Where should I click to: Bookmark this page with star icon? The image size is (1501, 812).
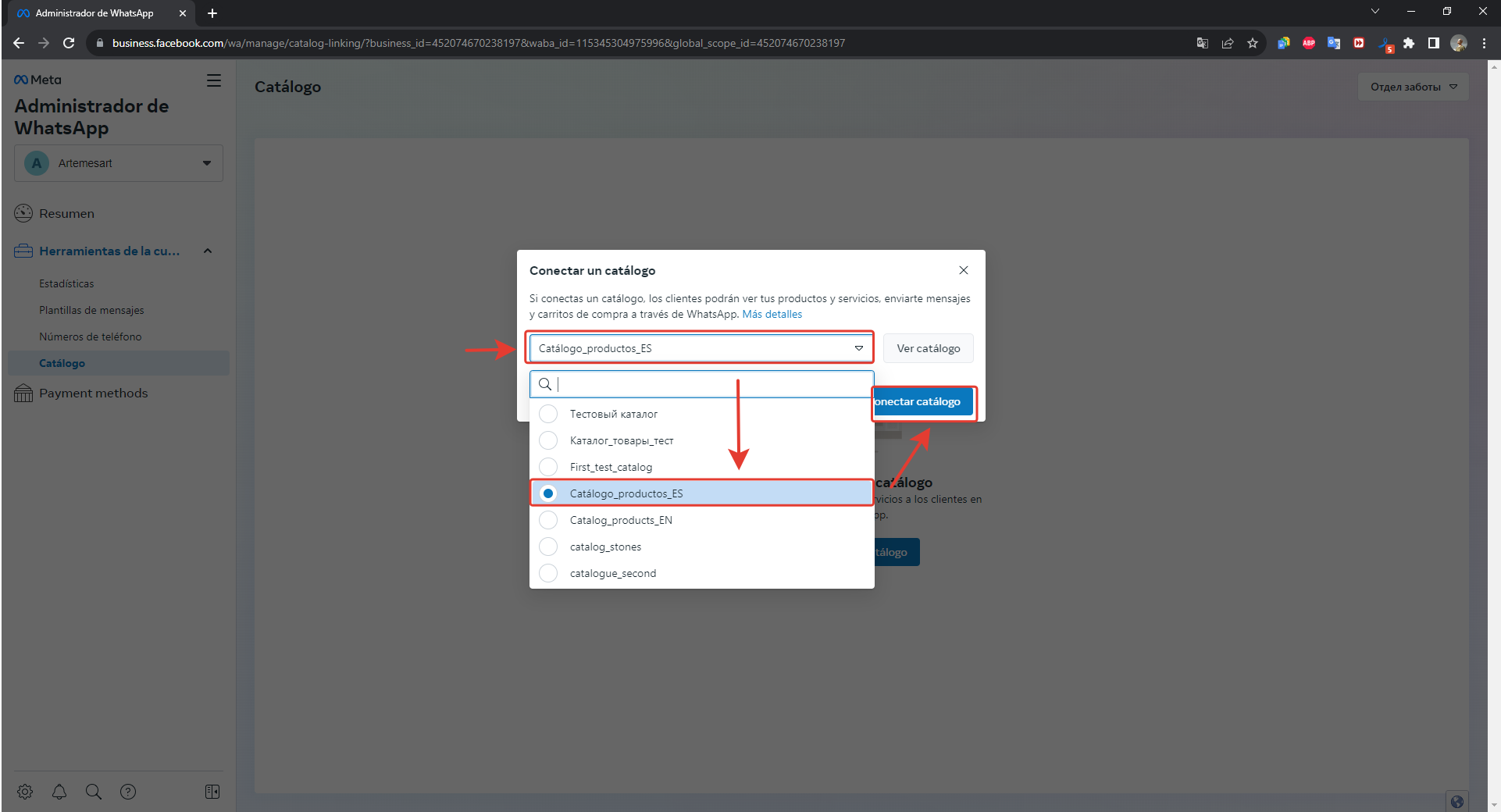(1253, 43)
